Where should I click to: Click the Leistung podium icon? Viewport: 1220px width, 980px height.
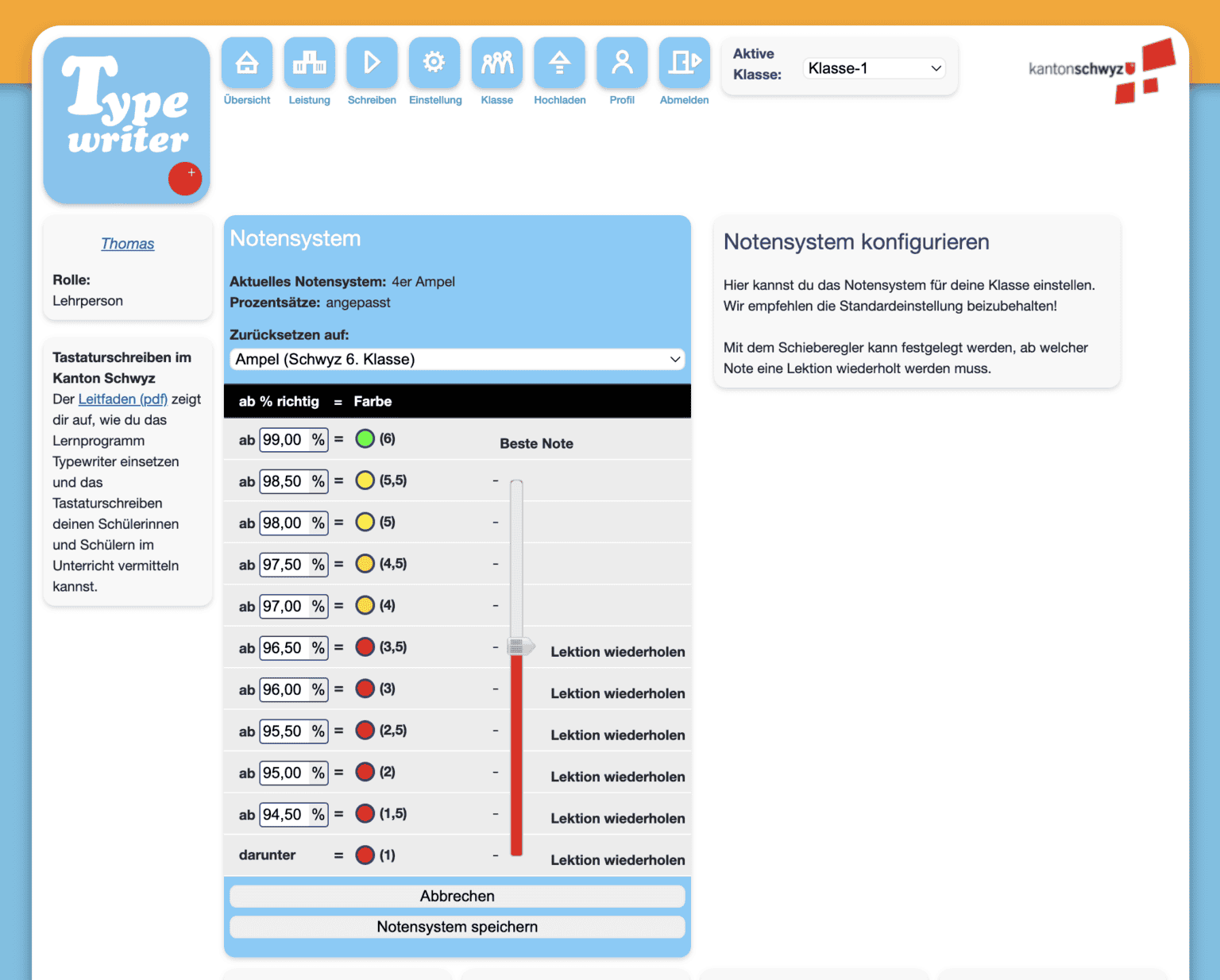(309, 63)
